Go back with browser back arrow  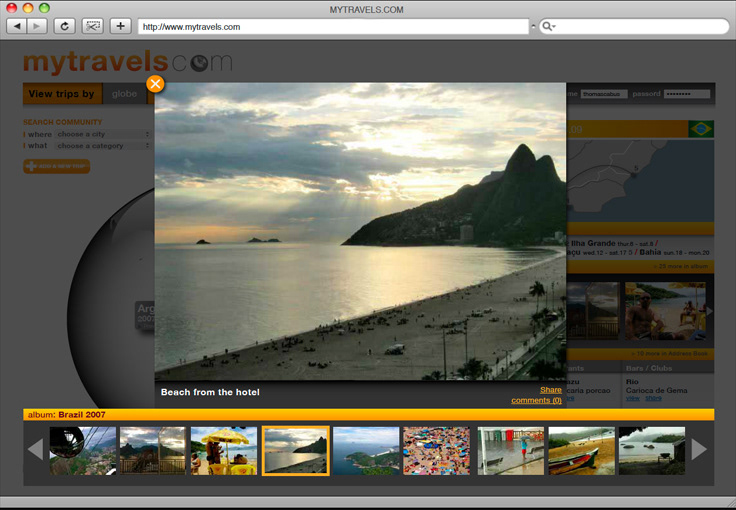17,26
